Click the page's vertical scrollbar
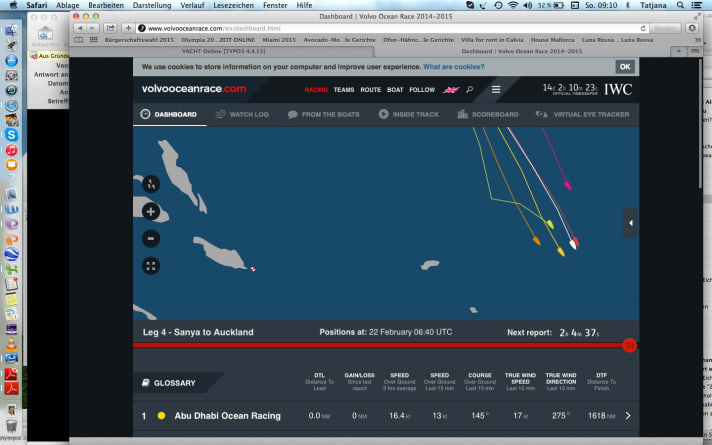 pos(700,123)
